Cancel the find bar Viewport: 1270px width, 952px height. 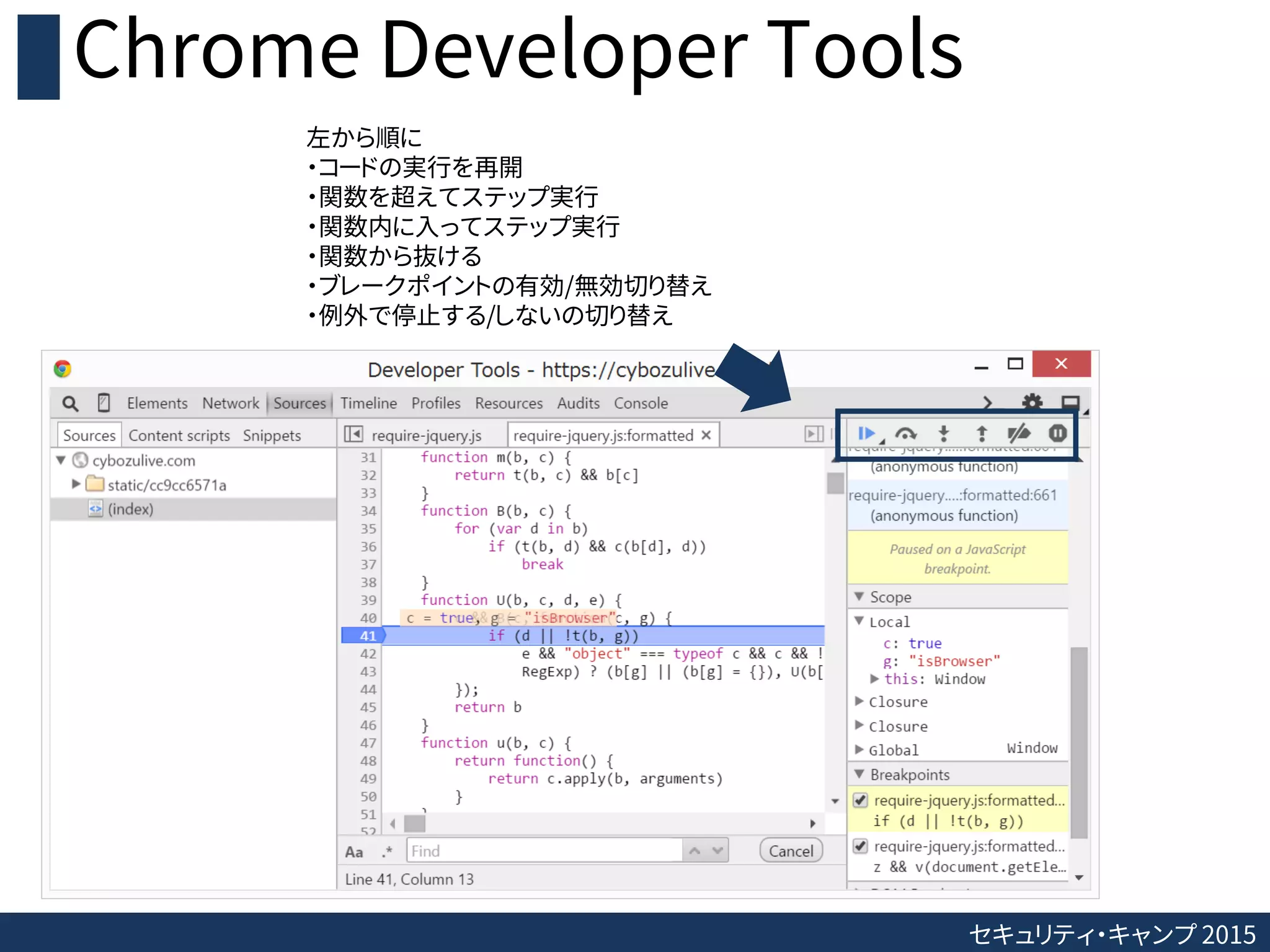tap(791, 851)
